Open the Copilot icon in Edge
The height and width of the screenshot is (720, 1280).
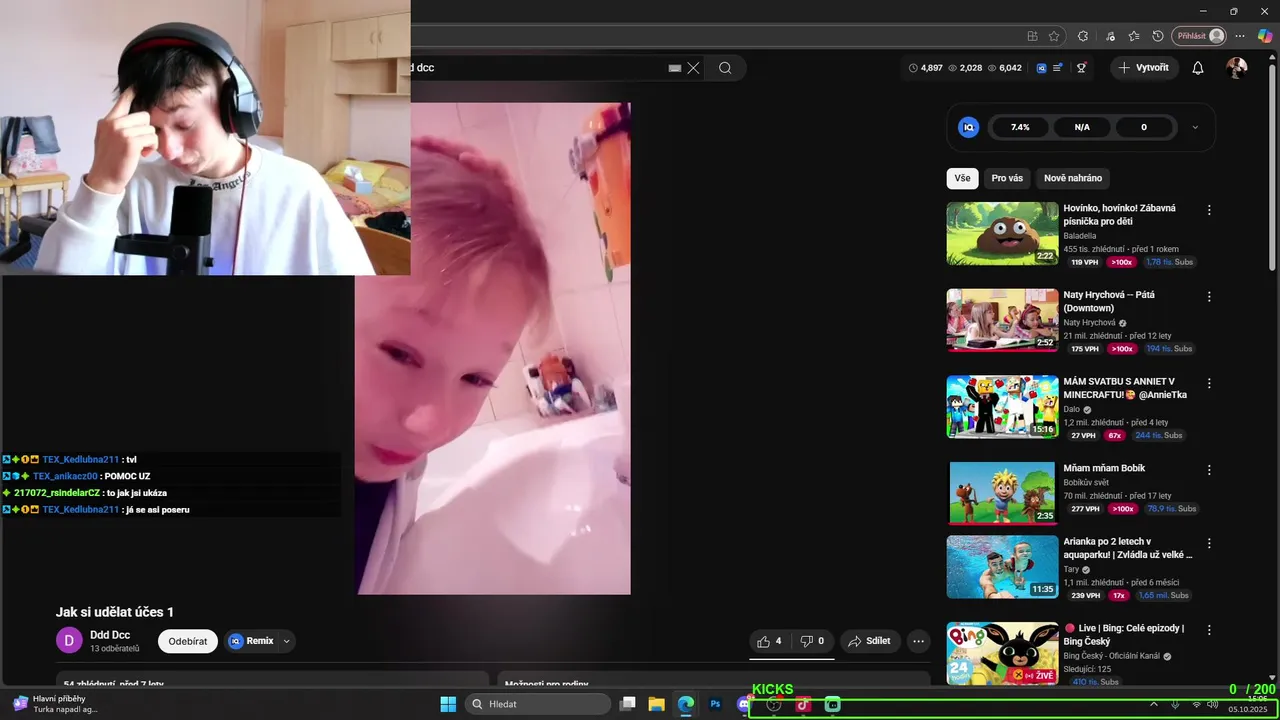tap(1264, 36)
